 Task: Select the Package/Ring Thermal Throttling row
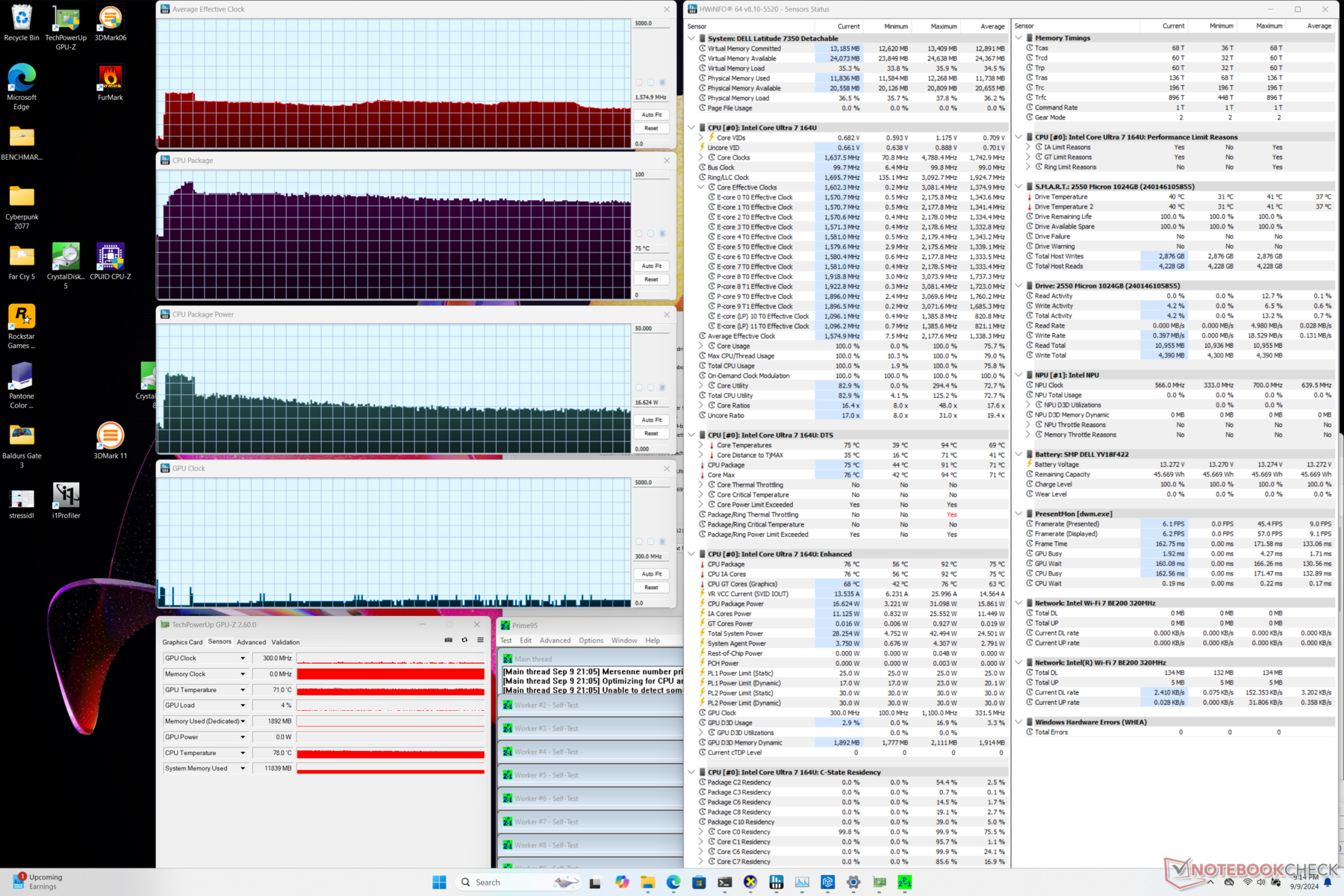pos(852,514)
